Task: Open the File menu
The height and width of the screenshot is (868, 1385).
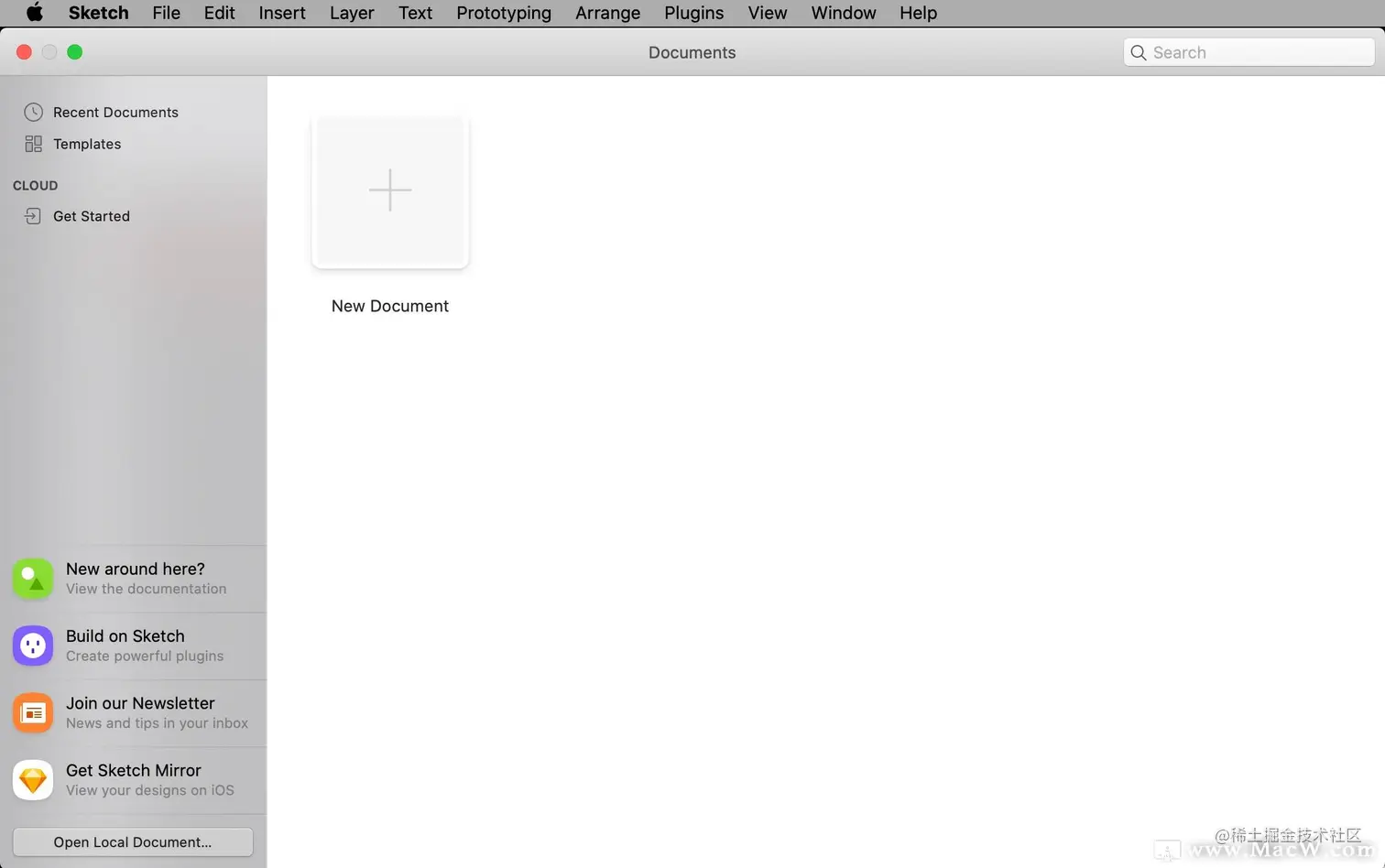Action: pyautogui.click(x=166, y=13)
